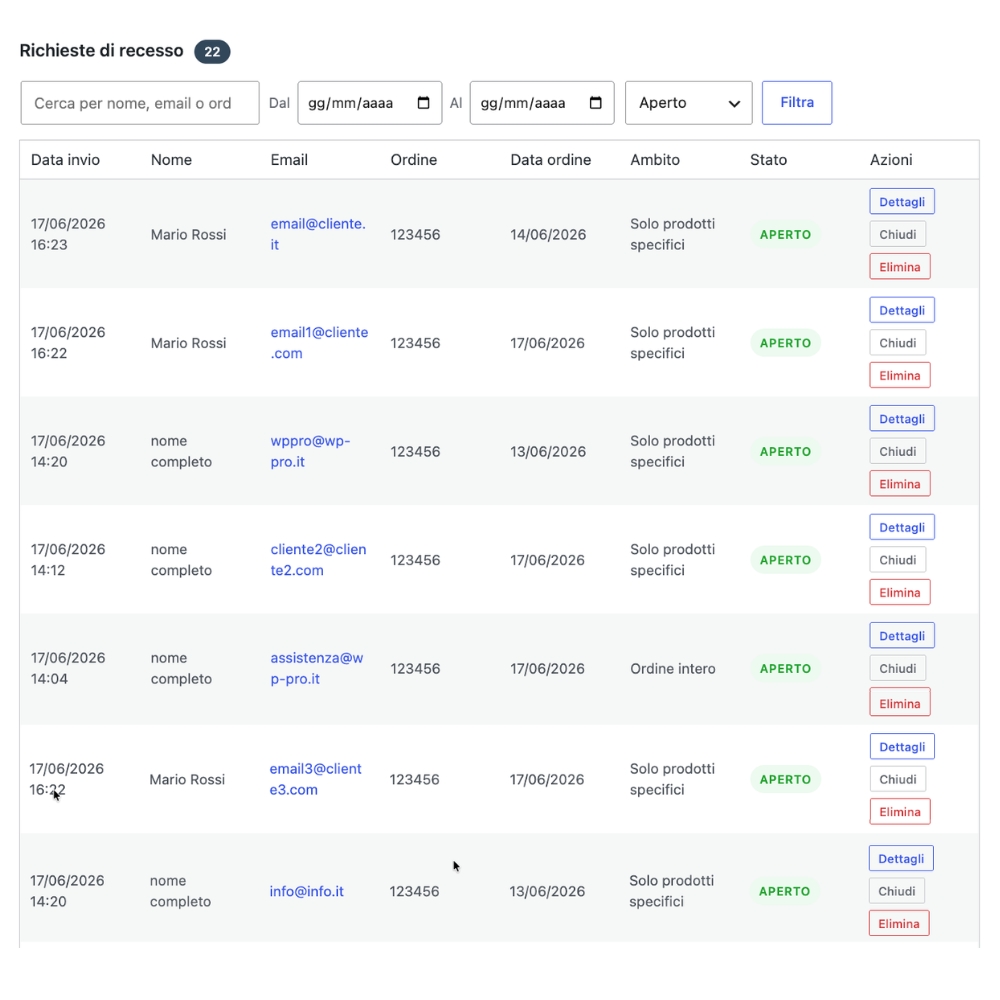Open the info@info.it email link

click(x=306, y=891)
